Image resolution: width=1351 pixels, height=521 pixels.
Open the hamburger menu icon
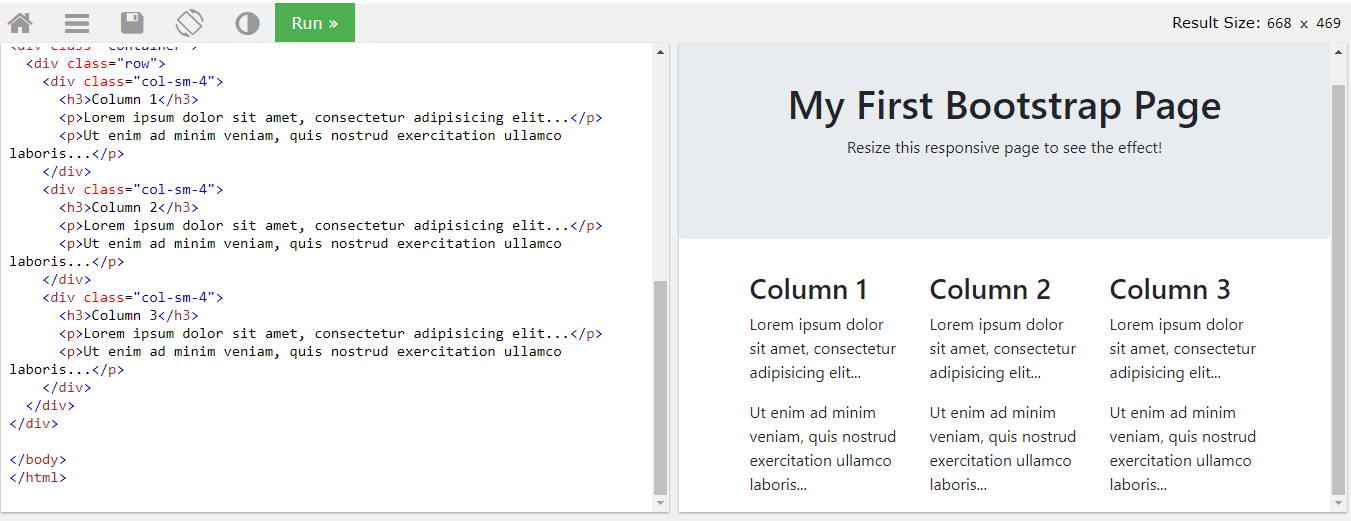point(76,23)
